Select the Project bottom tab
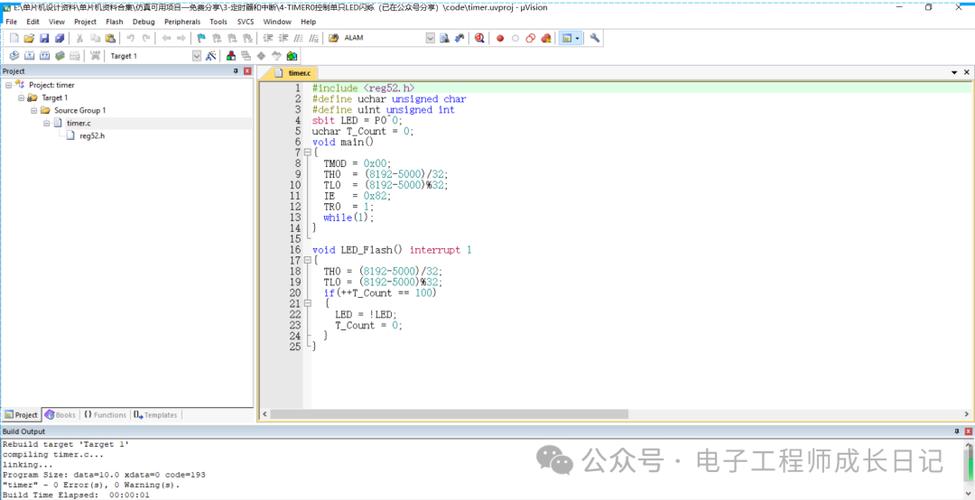 click(22, 415)
